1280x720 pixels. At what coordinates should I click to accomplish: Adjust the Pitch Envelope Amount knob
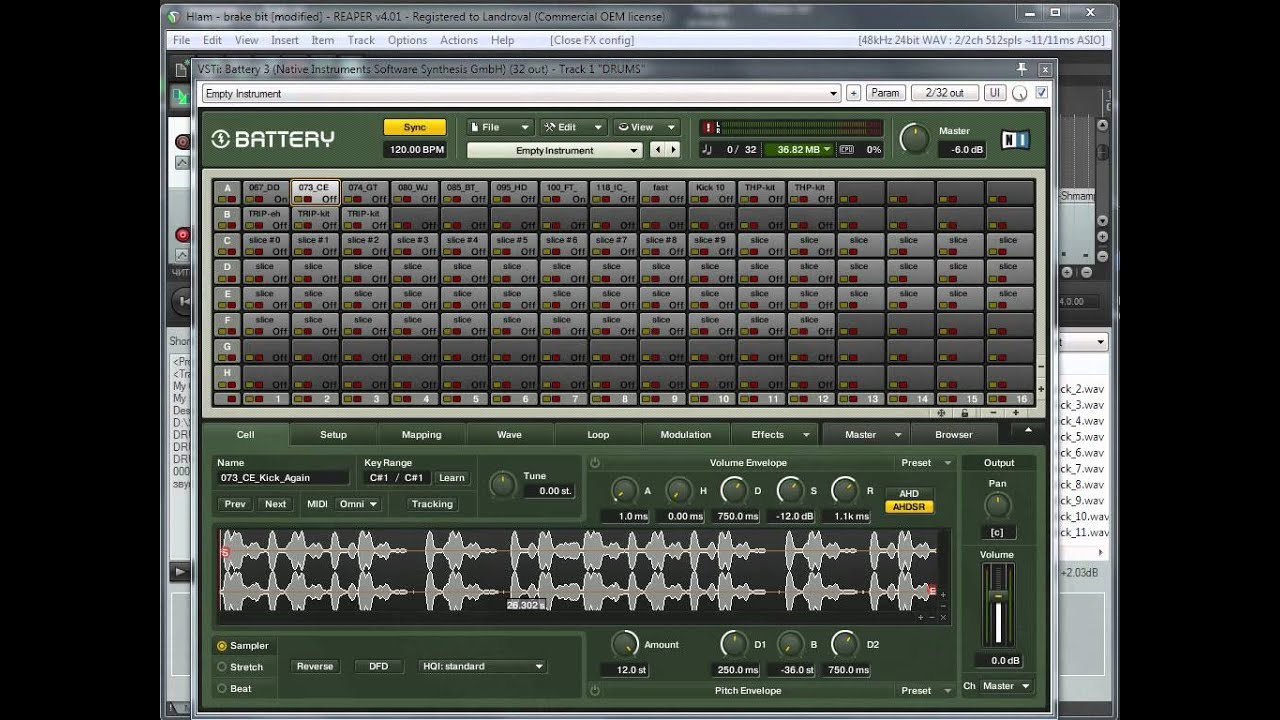624,644
